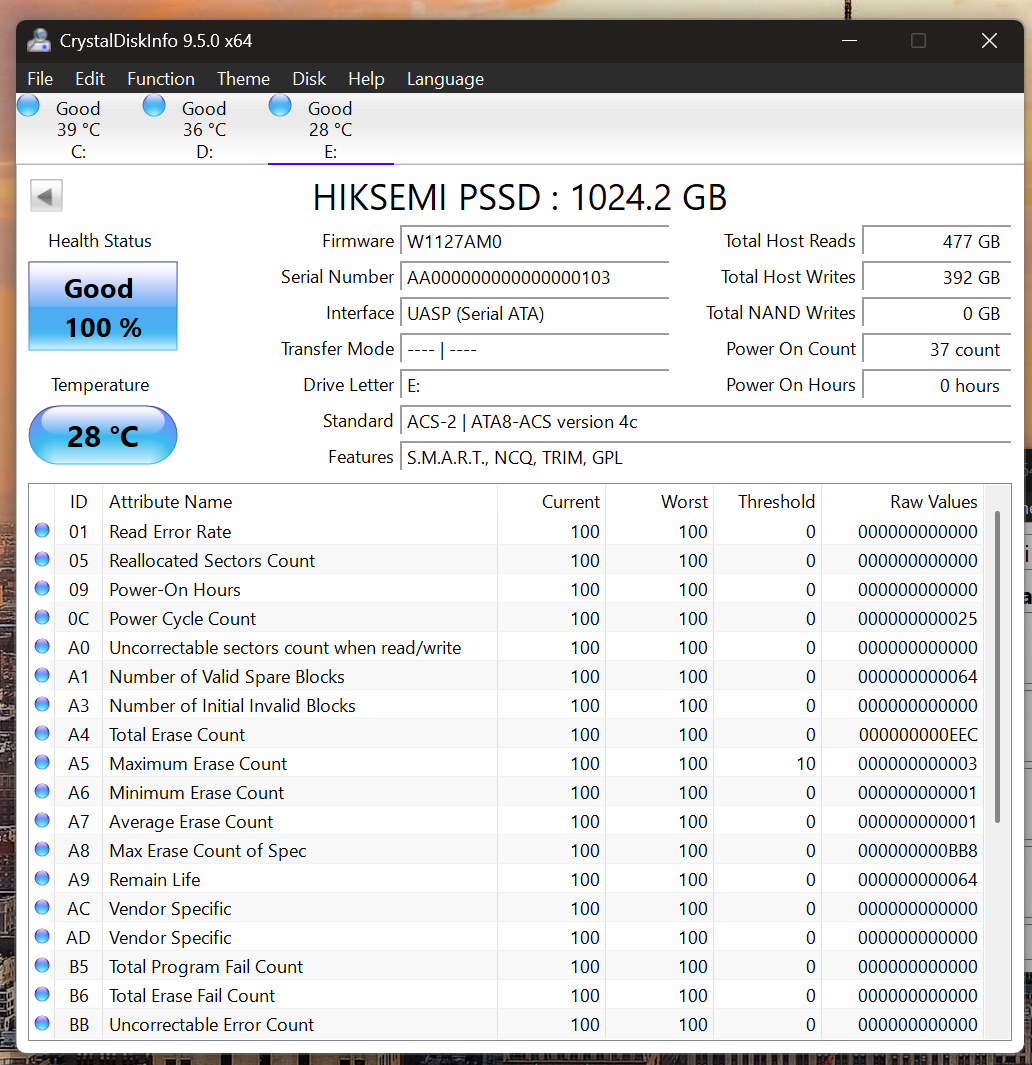Image resolution: width=1032 pixels, height=1065 pixels.
Task: Click the status icon for Total Erase Count
Action: coord(42,733)
